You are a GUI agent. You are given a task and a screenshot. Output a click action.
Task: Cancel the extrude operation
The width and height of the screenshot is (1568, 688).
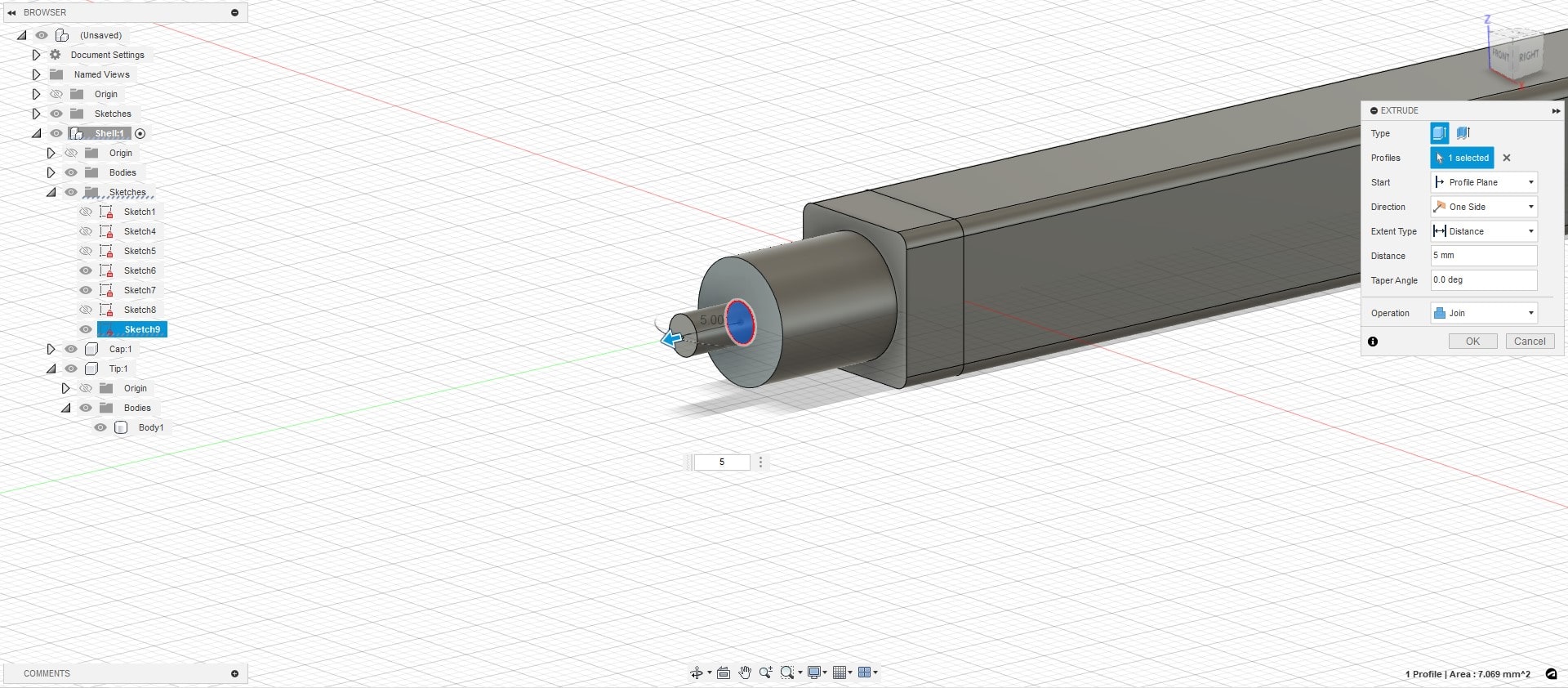point(1530,342)
